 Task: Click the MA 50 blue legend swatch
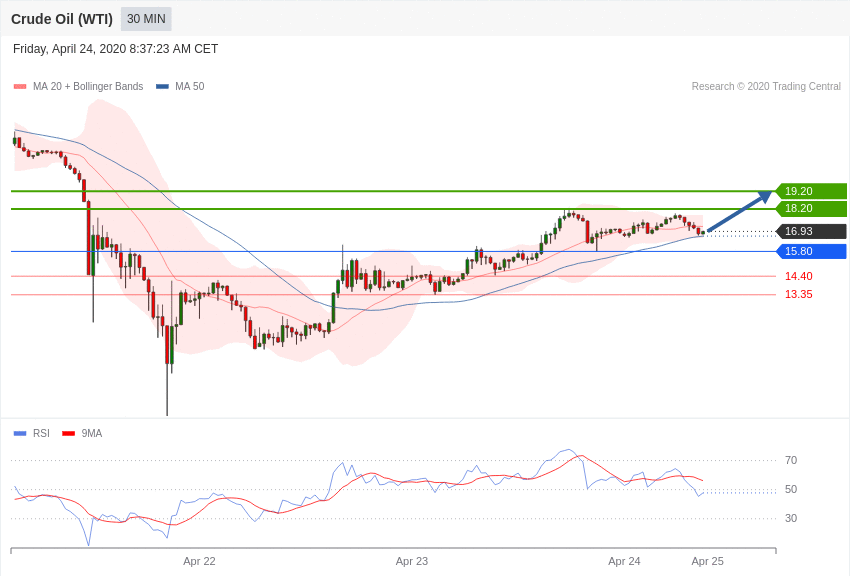coord(162,87)
